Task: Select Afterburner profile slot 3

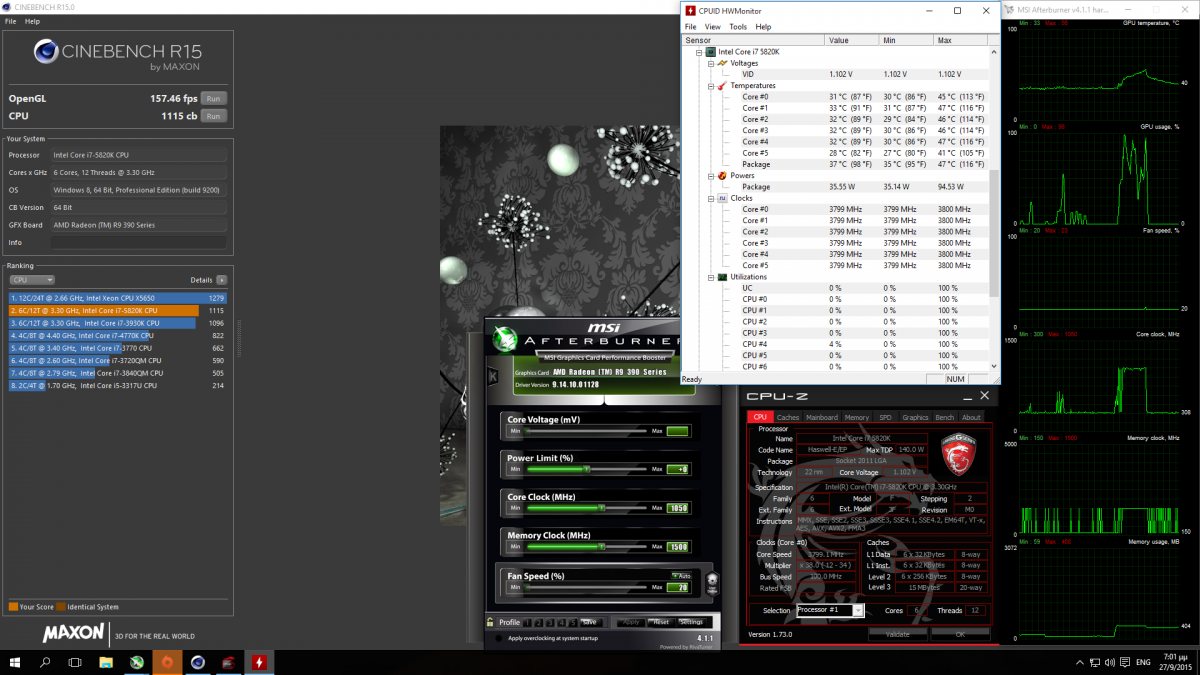Action: (550, 622)
